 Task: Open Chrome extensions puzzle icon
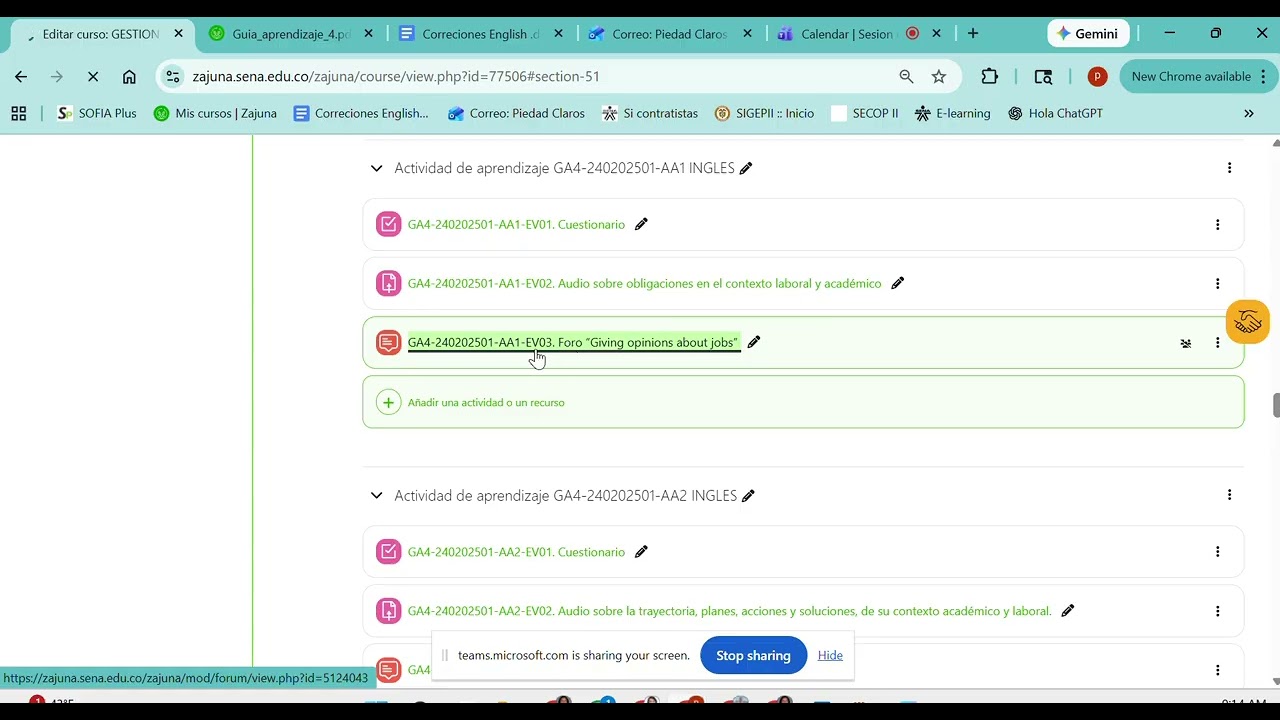(x=989, y=76)
